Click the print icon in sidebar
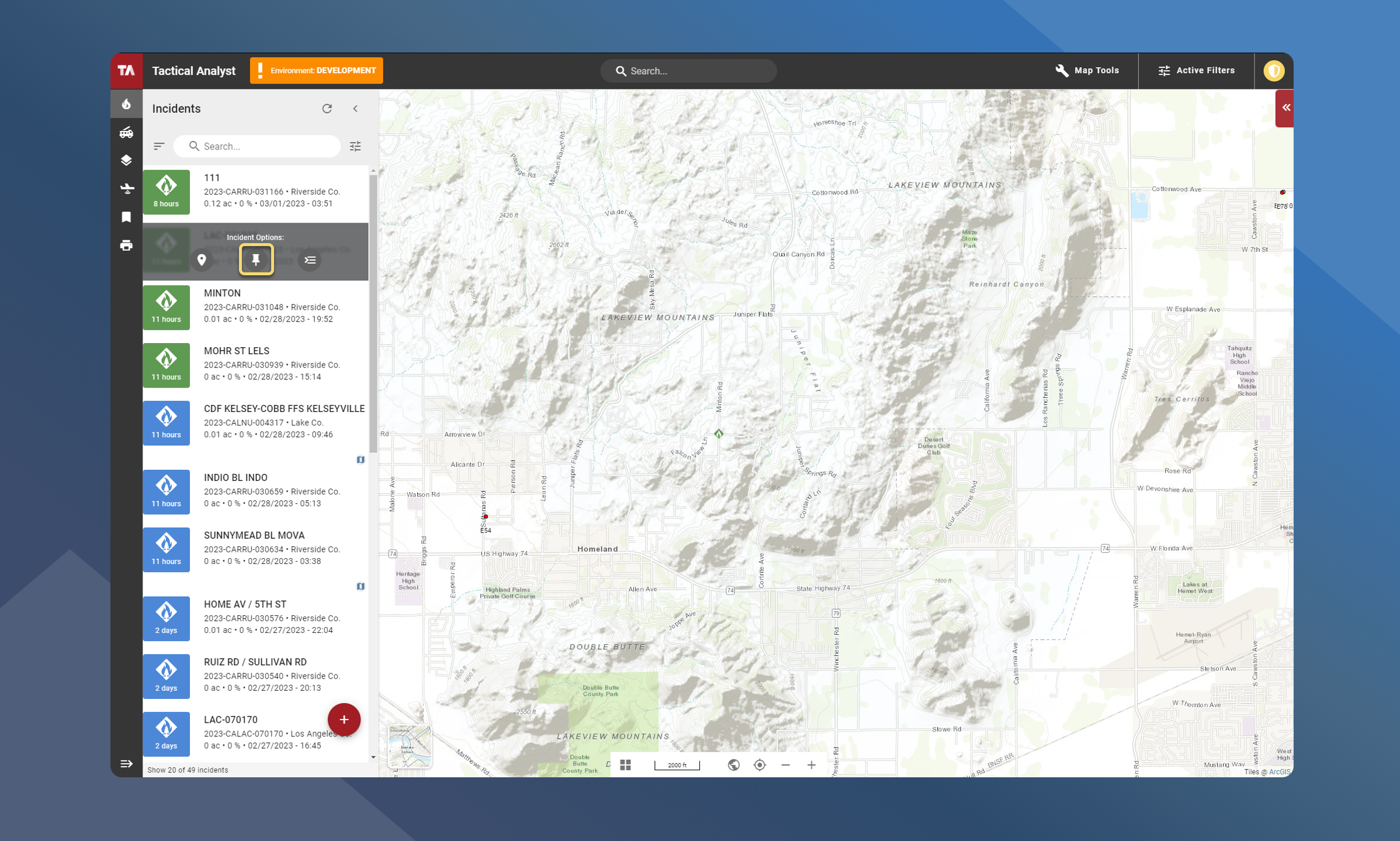The image size is (1400, 841). click(x=126, y=245)
